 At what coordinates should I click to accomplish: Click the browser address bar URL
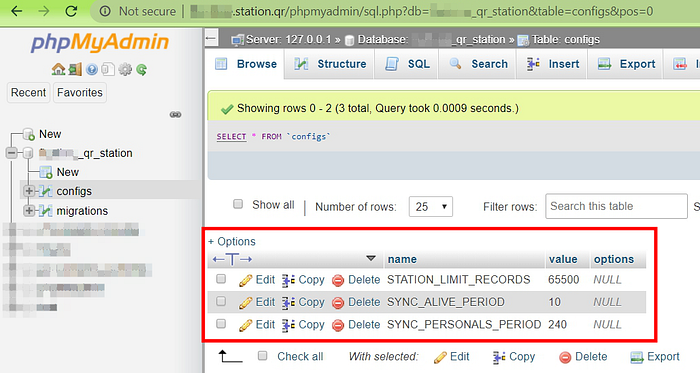(422, 11)
